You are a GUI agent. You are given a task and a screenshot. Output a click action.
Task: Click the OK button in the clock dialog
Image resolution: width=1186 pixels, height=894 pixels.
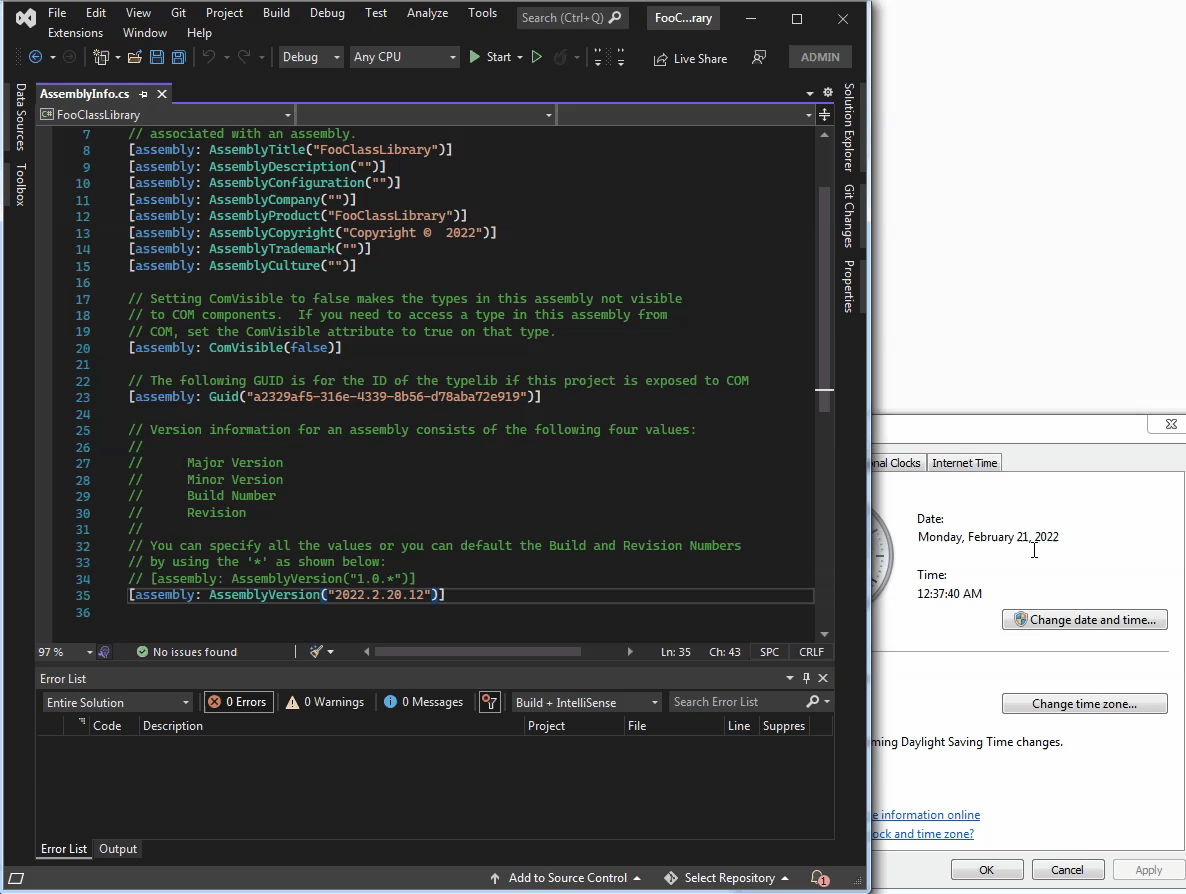(x=987, y=869)
